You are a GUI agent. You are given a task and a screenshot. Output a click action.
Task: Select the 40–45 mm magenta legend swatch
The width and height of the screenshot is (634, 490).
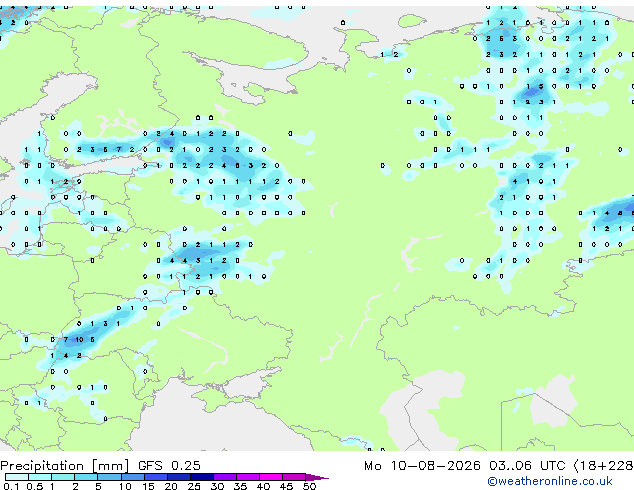[x=271, y=477]
